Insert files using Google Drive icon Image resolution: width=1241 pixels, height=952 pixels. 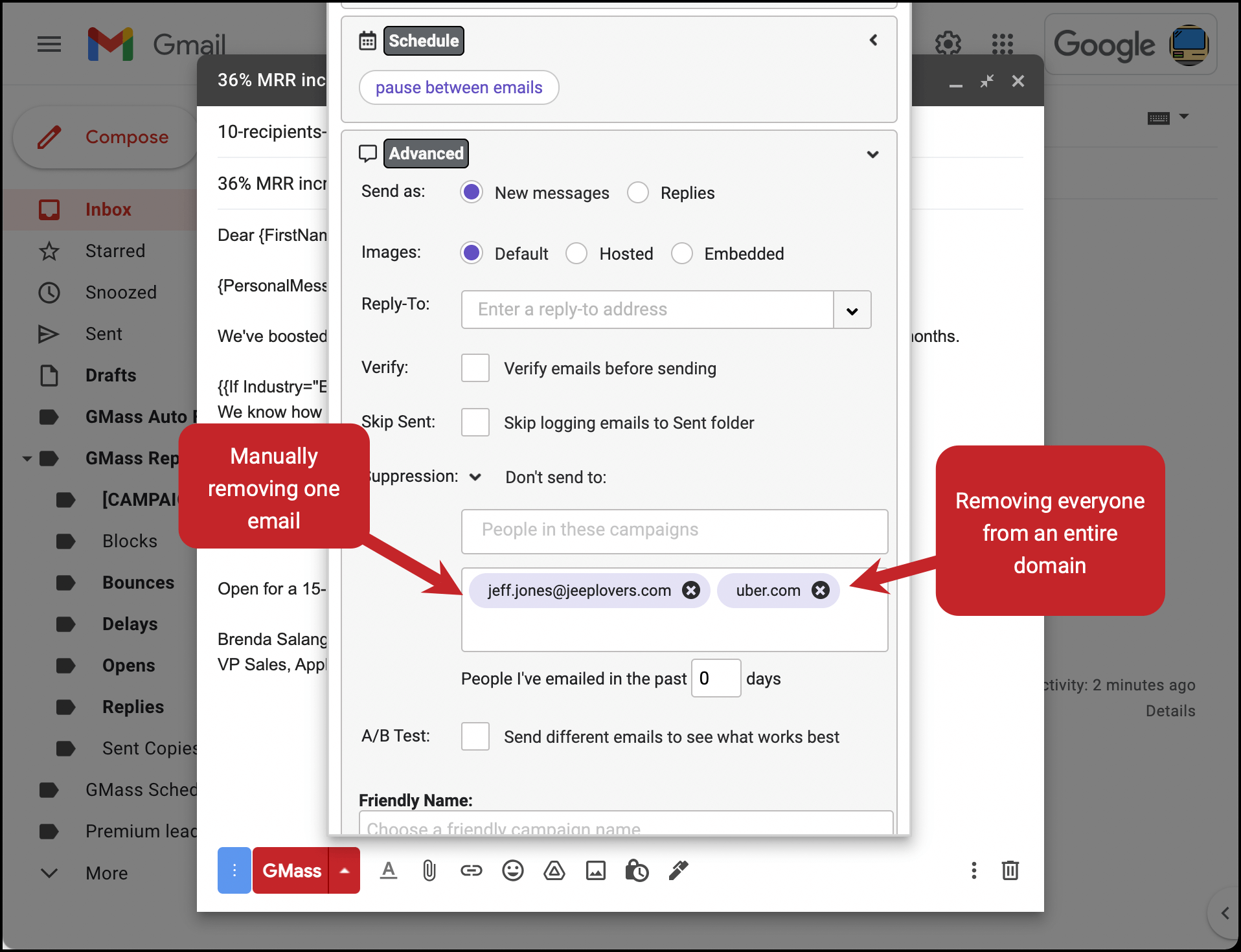(x=554, y=870)
